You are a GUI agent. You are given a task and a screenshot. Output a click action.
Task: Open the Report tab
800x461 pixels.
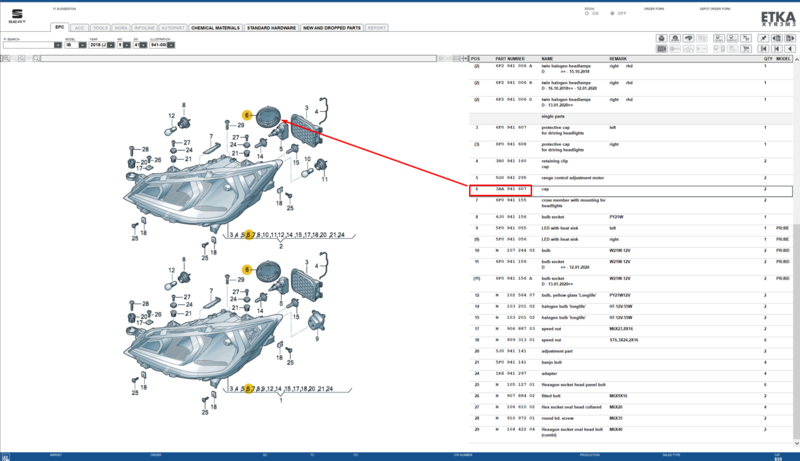tap(377, 28)
